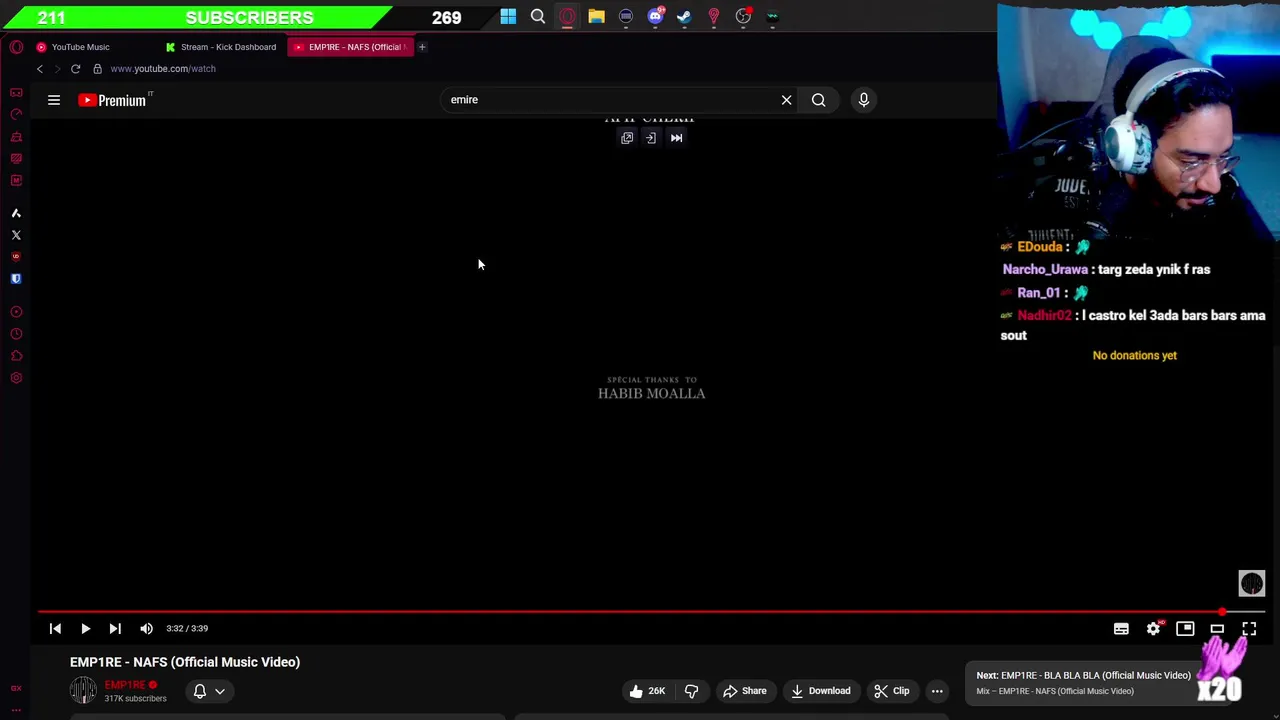Image resolution: width=1280 pixels, height=720 pixels.
Task: Select the EMP1RE - NAFS browser tab
Action: pyautogui.click(x=350, y=47)
